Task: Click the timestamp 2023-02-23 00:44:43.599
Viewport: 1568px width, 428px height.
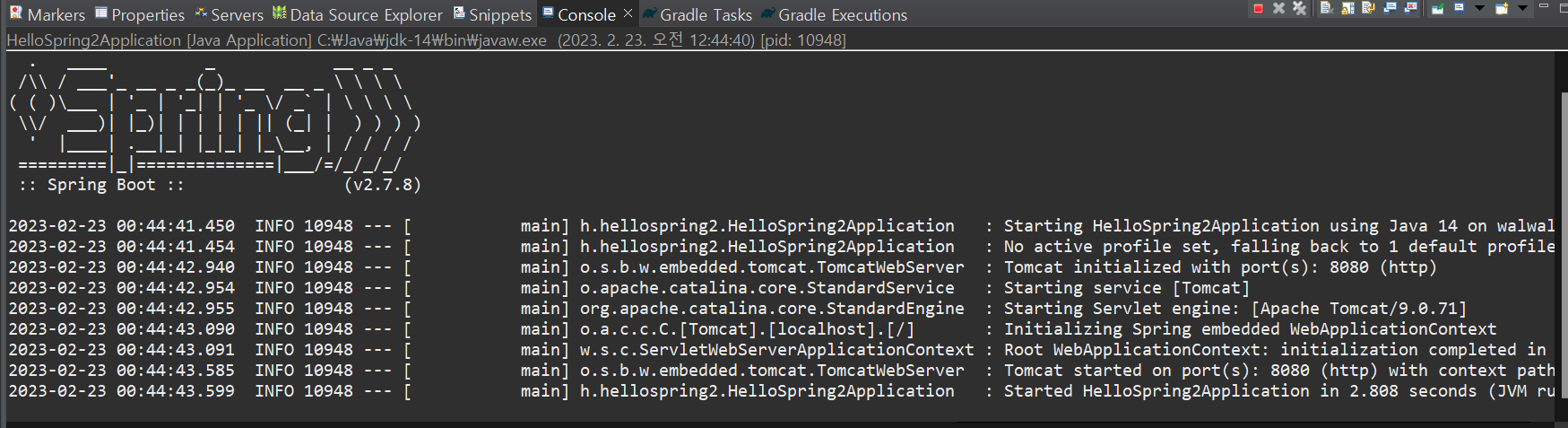Action: coord(122,391)
